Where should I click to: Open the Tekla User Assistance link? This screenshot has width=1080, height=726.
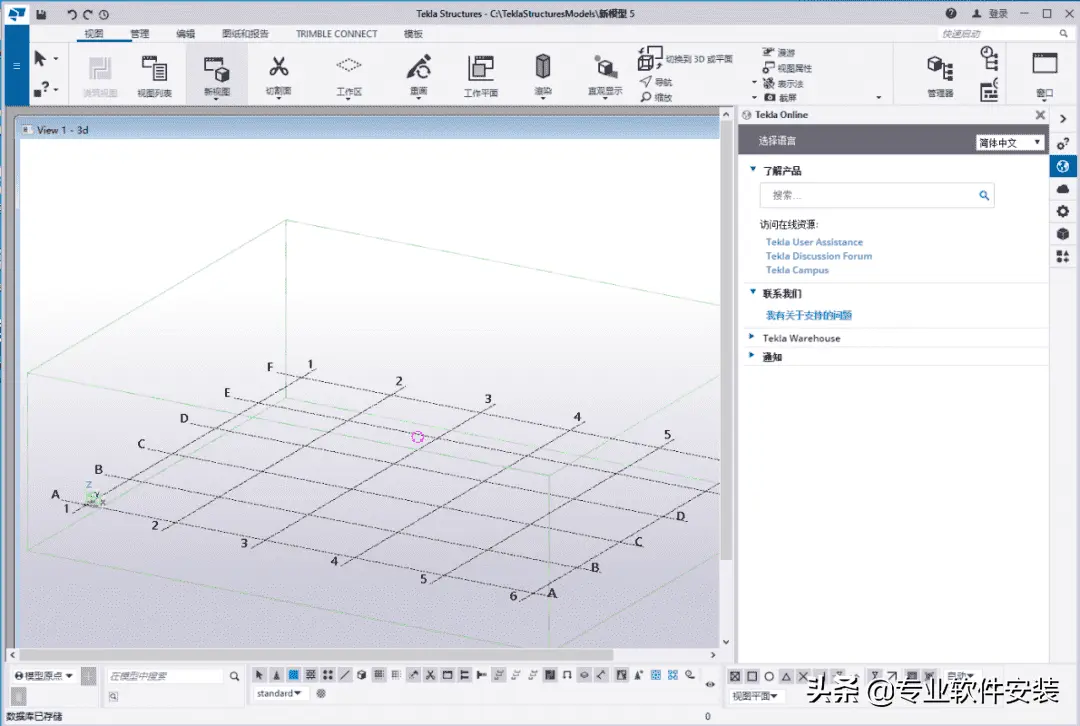[814, 242]
